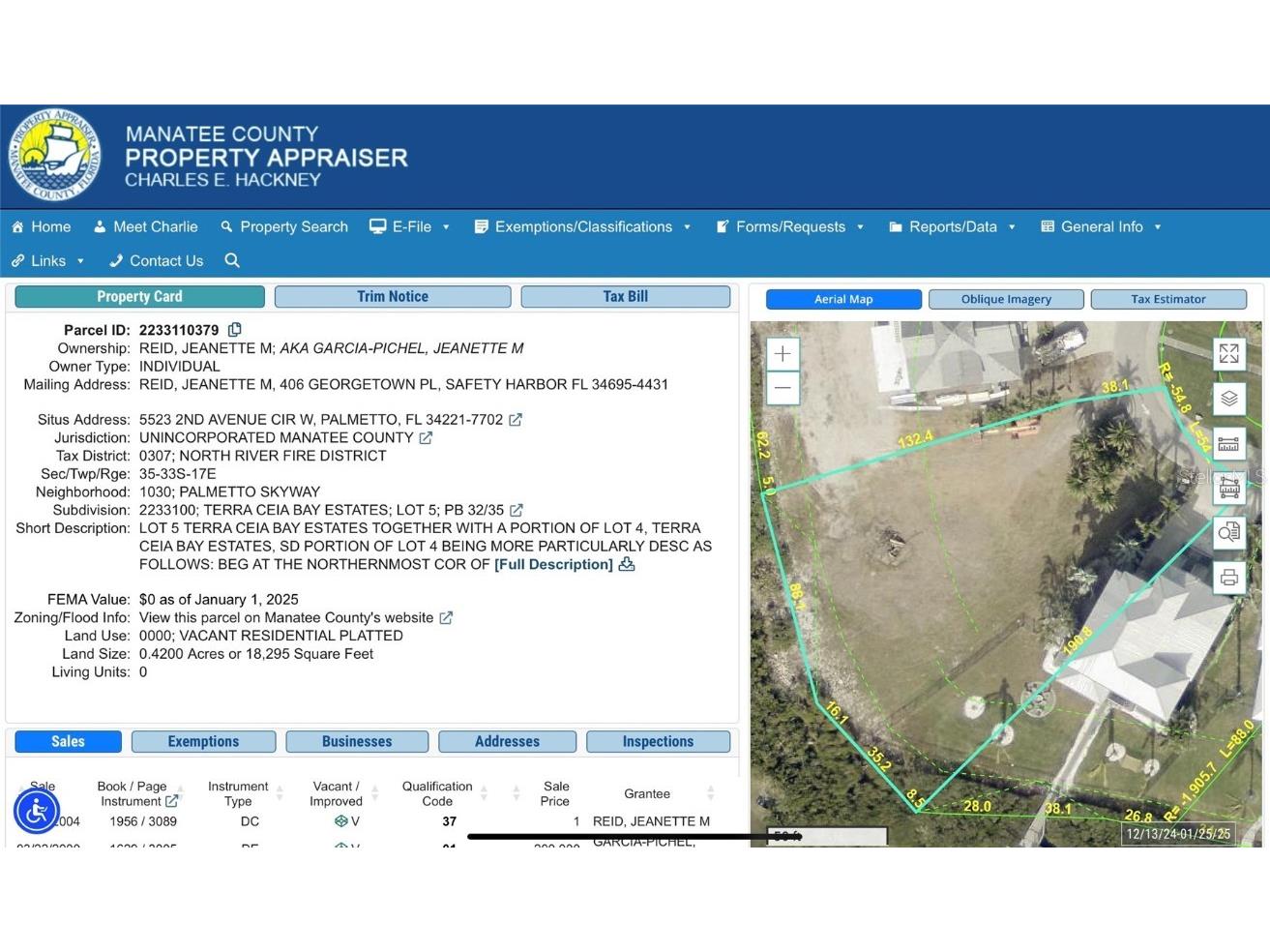View the Full Description link
Image resolution: width=1270 pixels, height=952 pixels.
coord(552,564)
